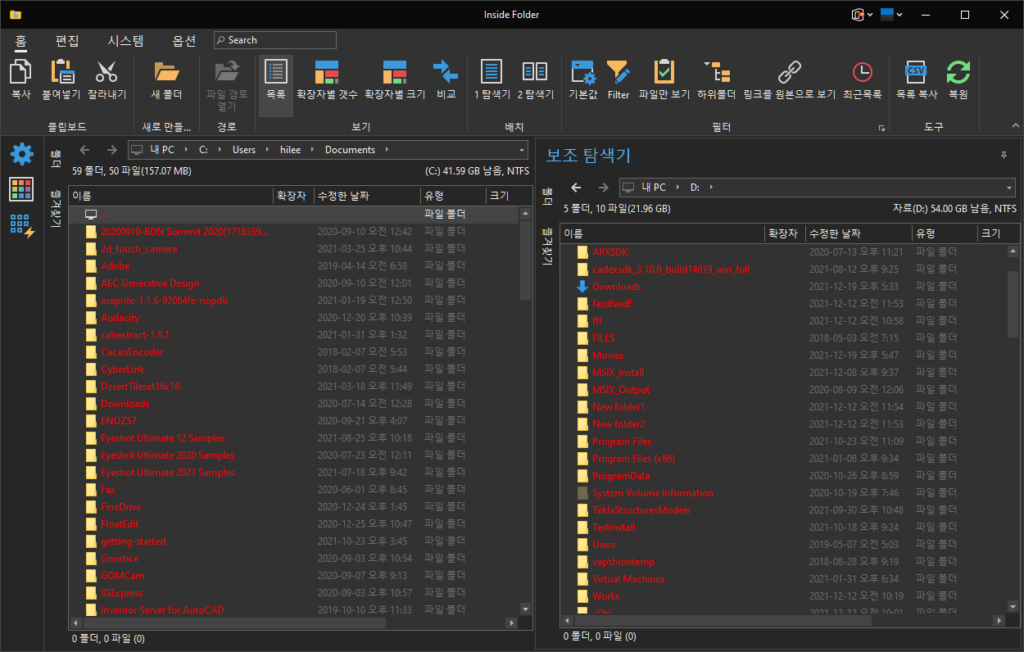Click the settings gear in the left sidebar
1024x652 pixels.
(21, 153)
